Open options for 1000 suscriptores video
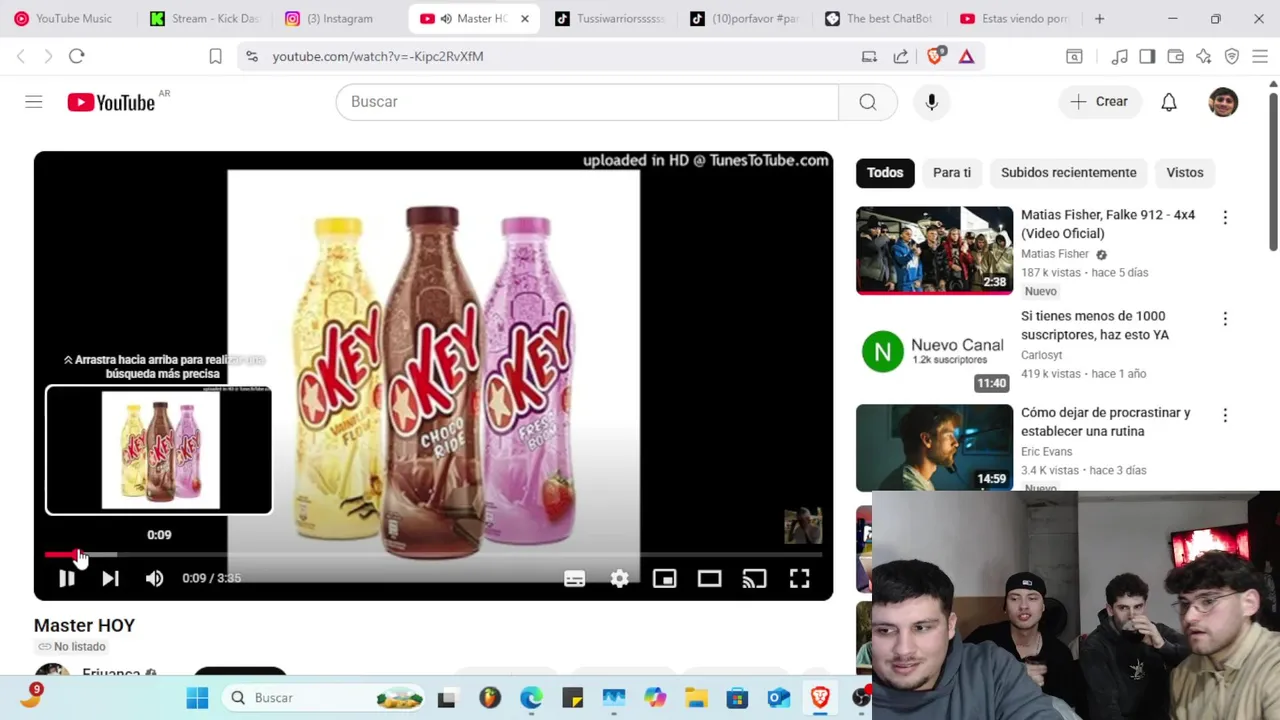The height and width of the screenshot is (720, 1280). (x=1225, y=319)
